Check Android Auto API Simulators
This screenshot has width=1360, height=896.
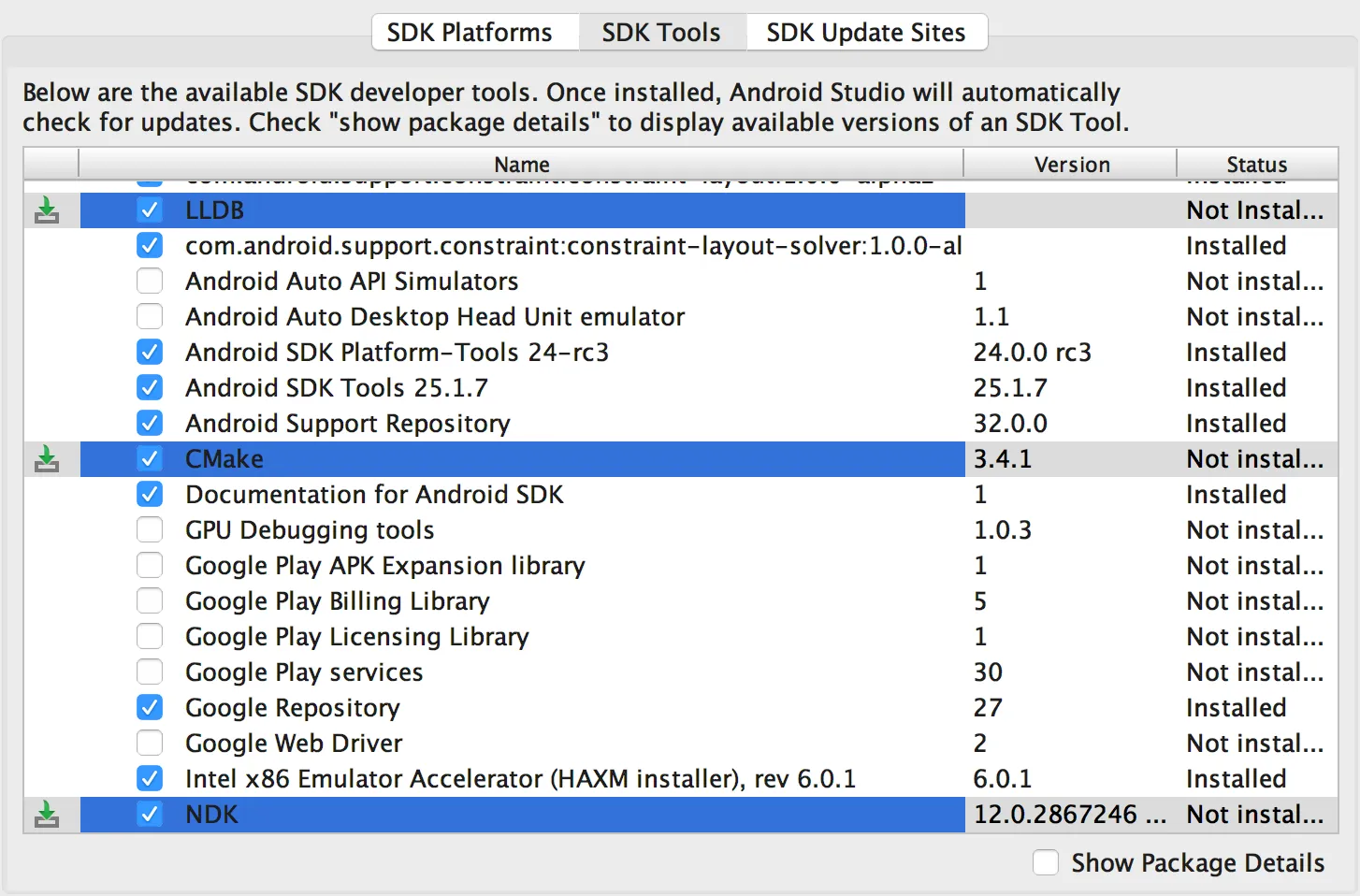[x=150, y=282]
